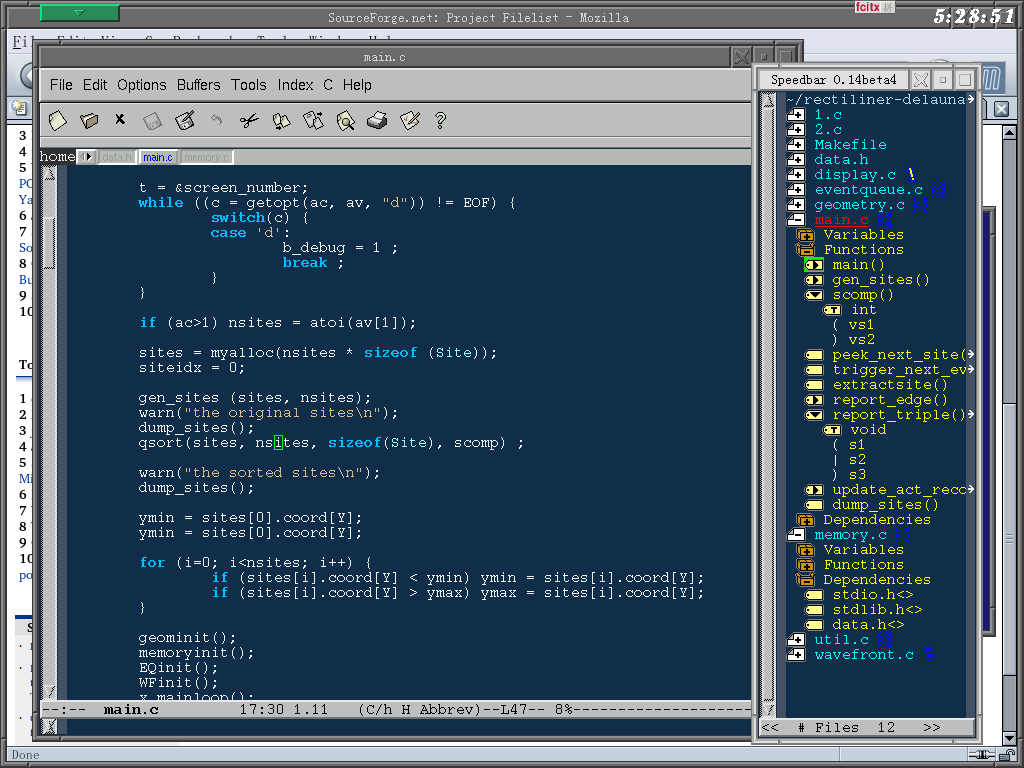Open the Buffers menu

click(198, 85)
